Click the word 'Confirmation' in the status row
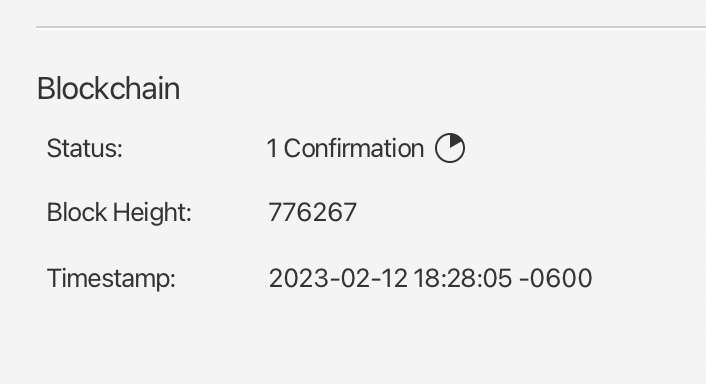The height and width of the screenshot is (384, 706). [x=354, y=148]
